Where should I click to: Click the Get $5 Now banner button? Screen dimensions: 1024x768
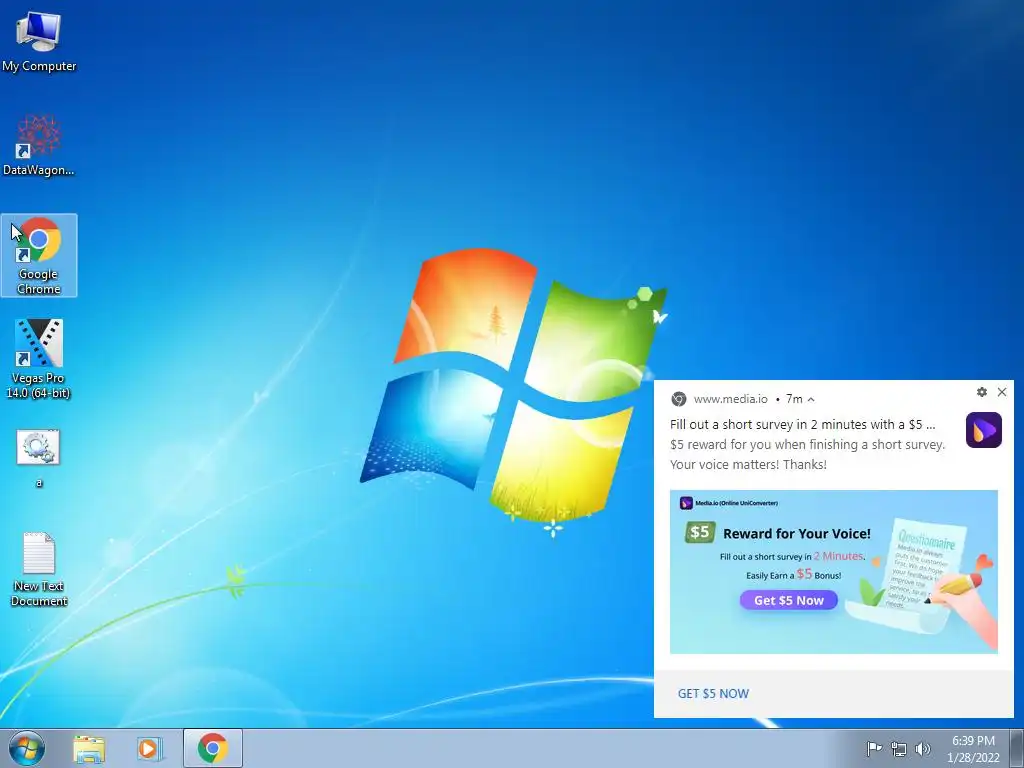789,600
